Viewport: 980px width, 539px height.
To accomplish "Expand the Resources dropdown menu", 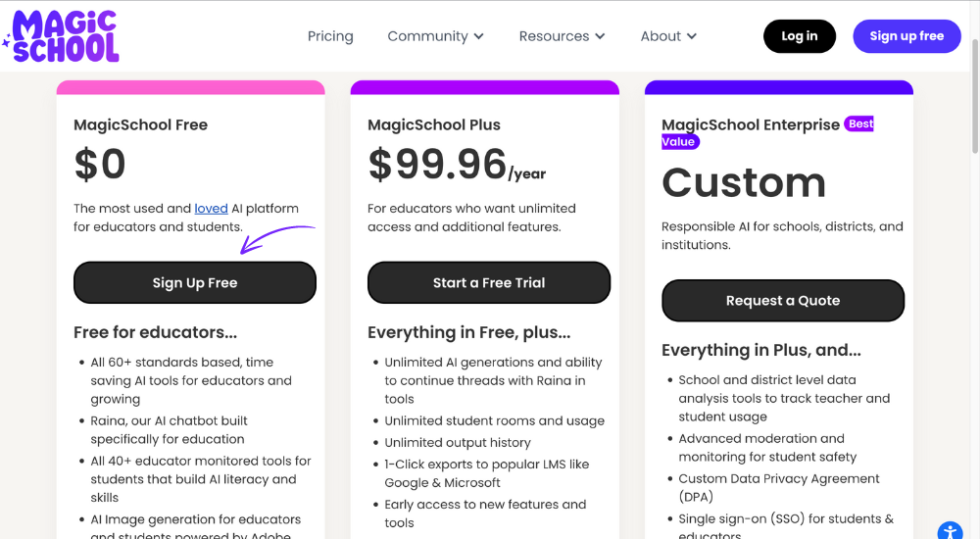I will 561,36.
